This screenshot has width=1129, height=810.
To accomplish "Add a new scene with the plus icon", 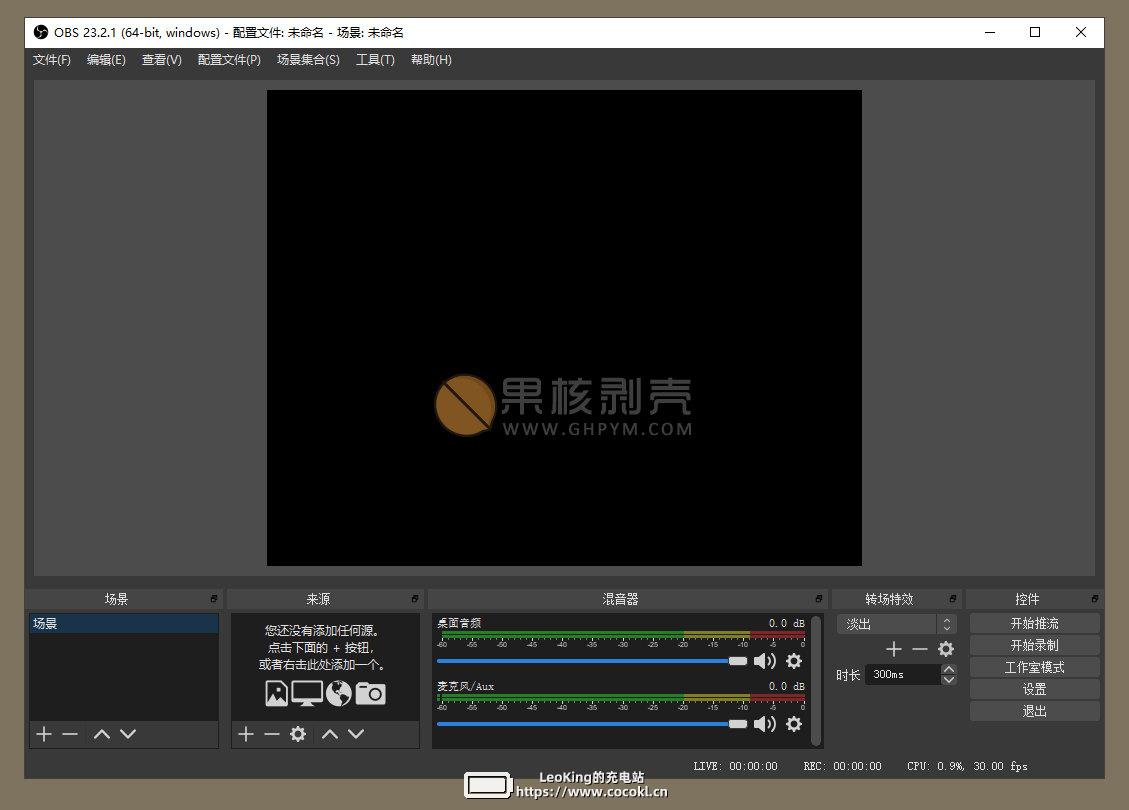I will [x=44, y=734].
